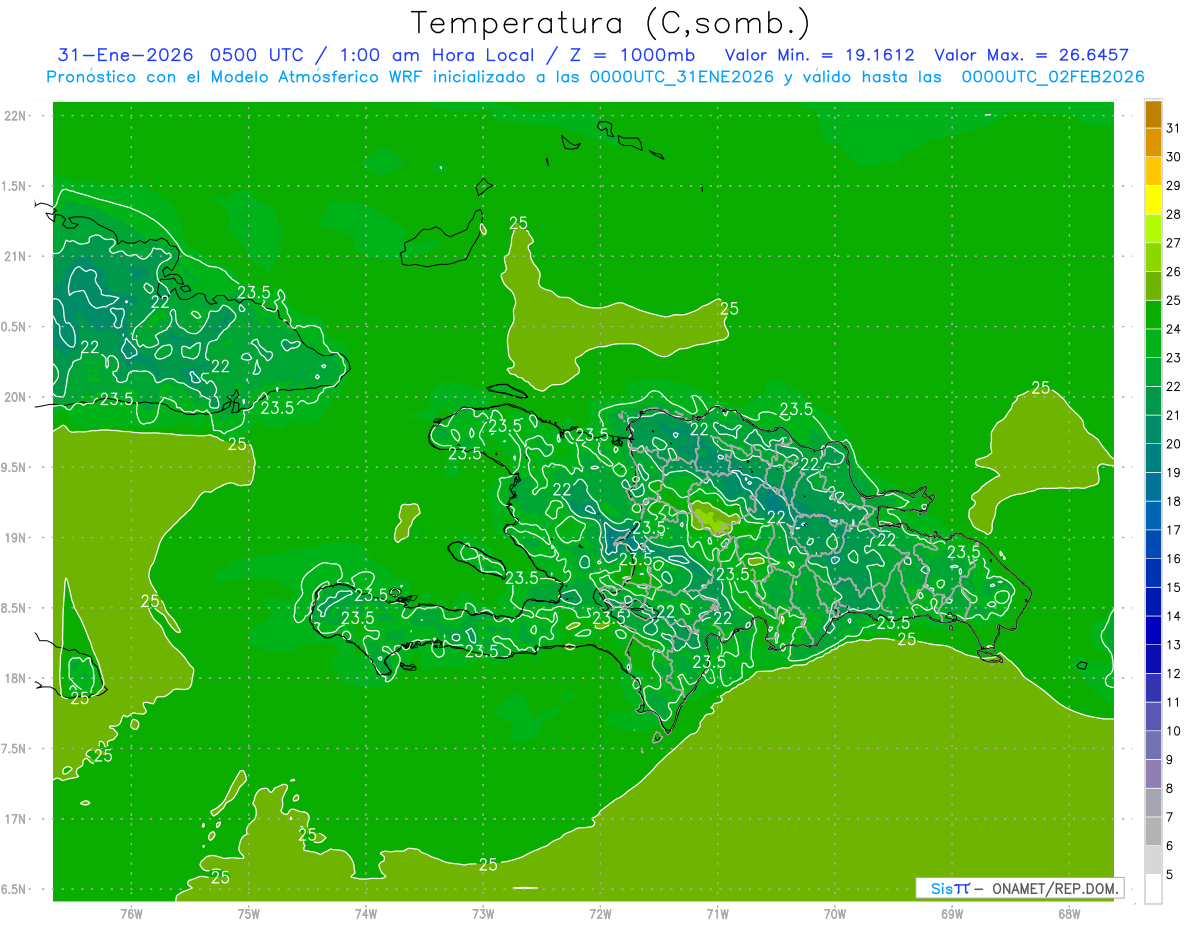Image resolution: width=1200 pixels, height=927 pixels.
Task: Click latitude axis label '19N'
Action: pyautogui.click(x=15, y=538)
